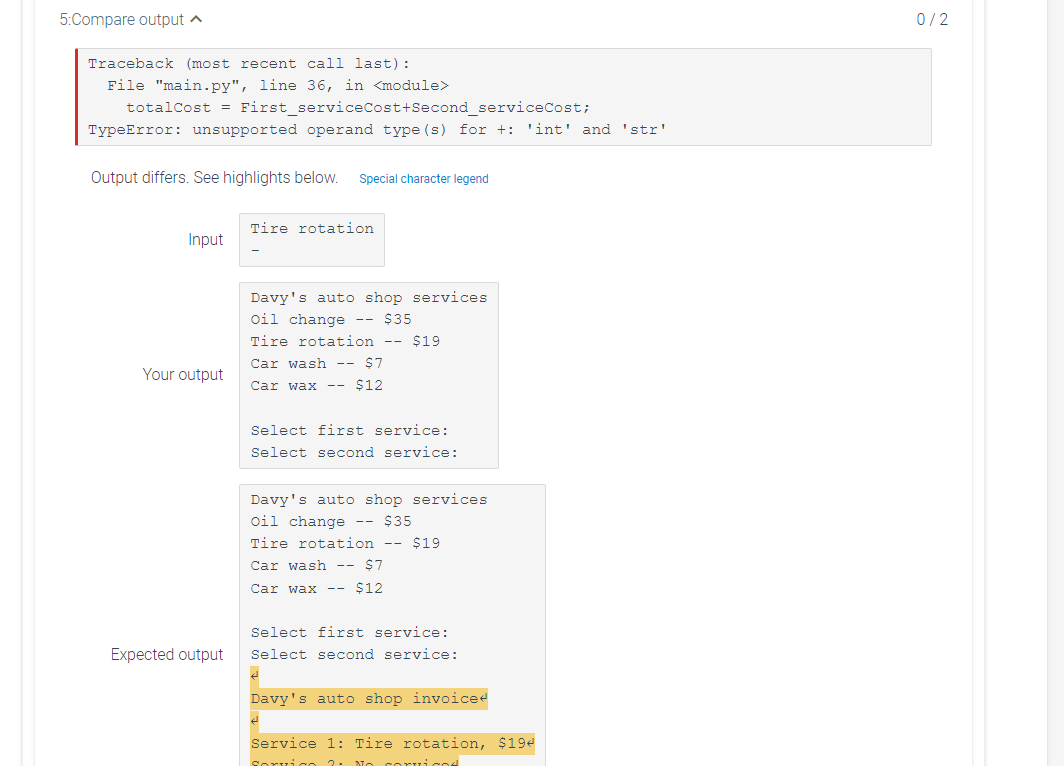Click the Output differs. See highlights below. message
The image size is (1064, 766).
[210, 177]
